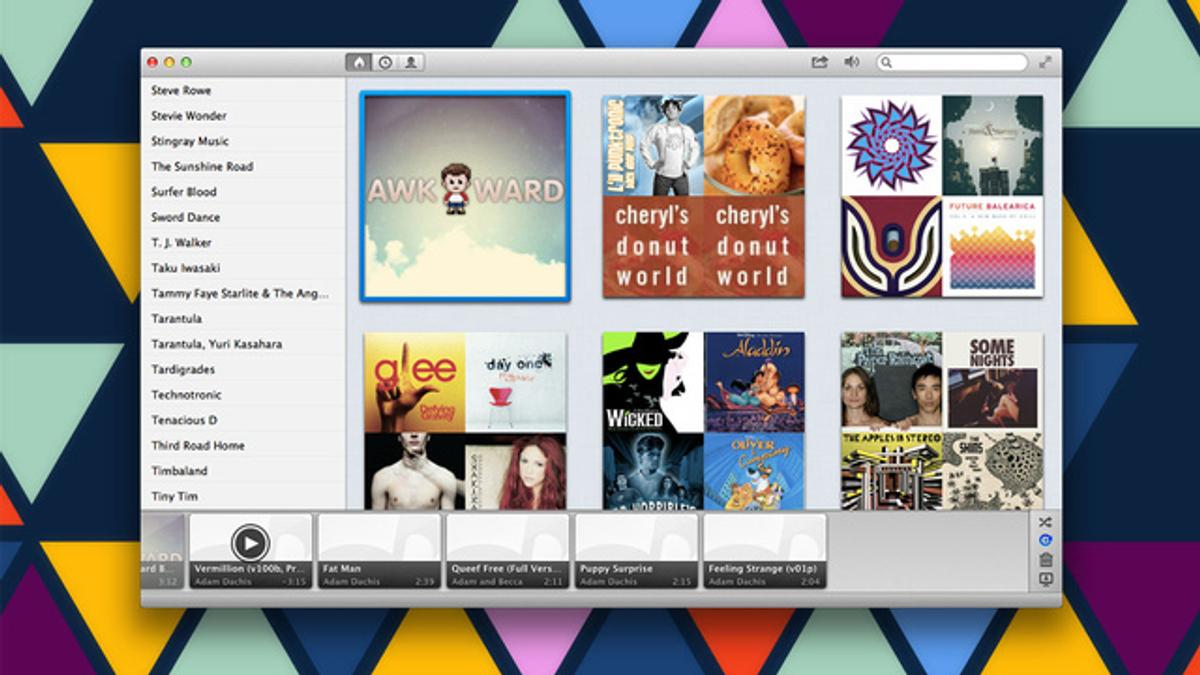
Task: Select Stevie Wonder in artist list
Action: (x=189, y=116)
